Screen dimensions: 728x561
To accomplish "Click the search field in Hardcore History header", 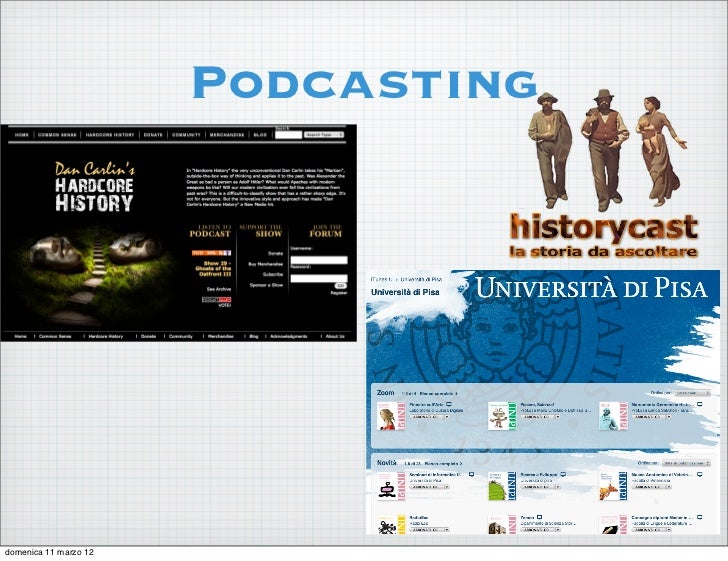I will tap(288, 135).
